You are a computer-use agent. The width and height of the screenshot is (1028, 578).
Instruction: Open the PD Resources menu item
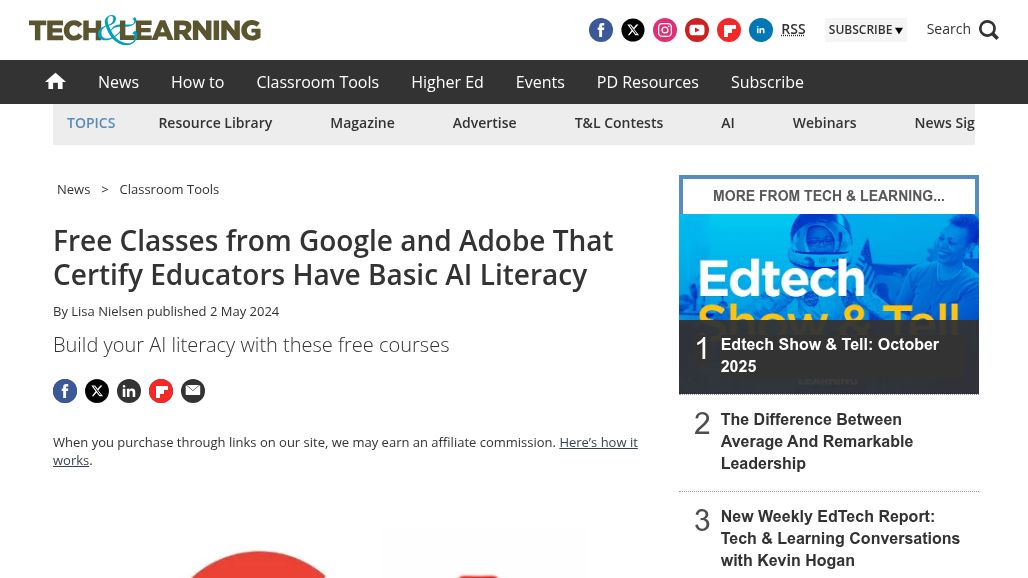647,82
